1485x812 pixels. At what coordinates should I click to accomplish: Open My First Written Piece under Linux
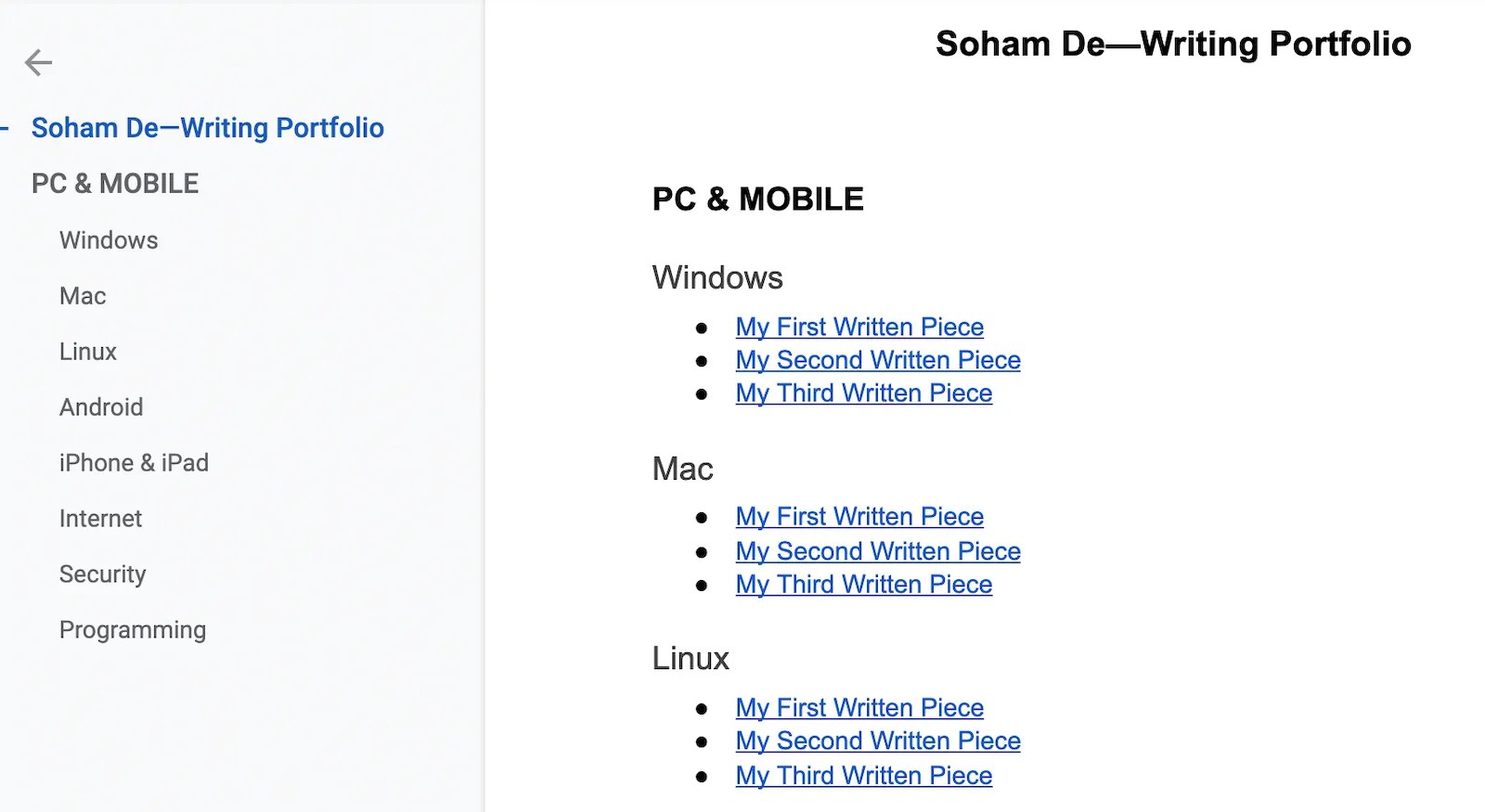859,708
